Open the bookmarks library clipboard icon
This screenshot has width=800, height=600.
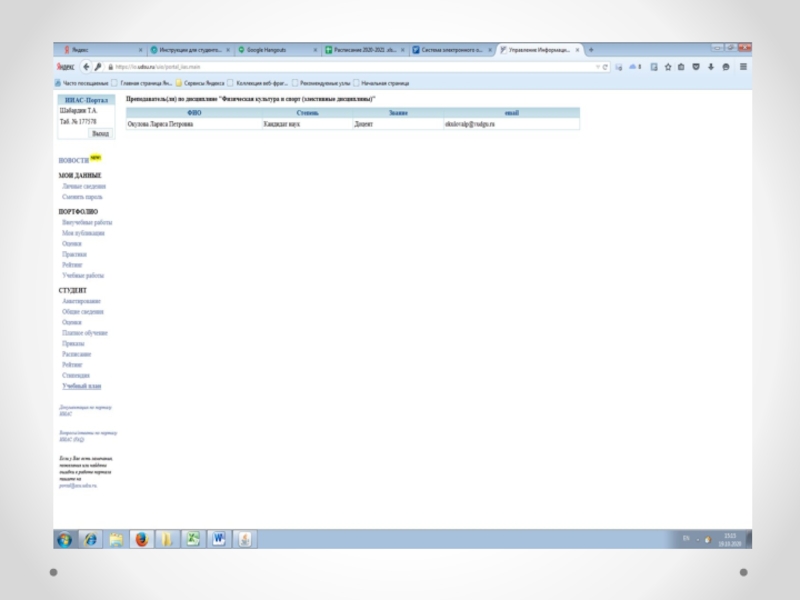(681, 67)
